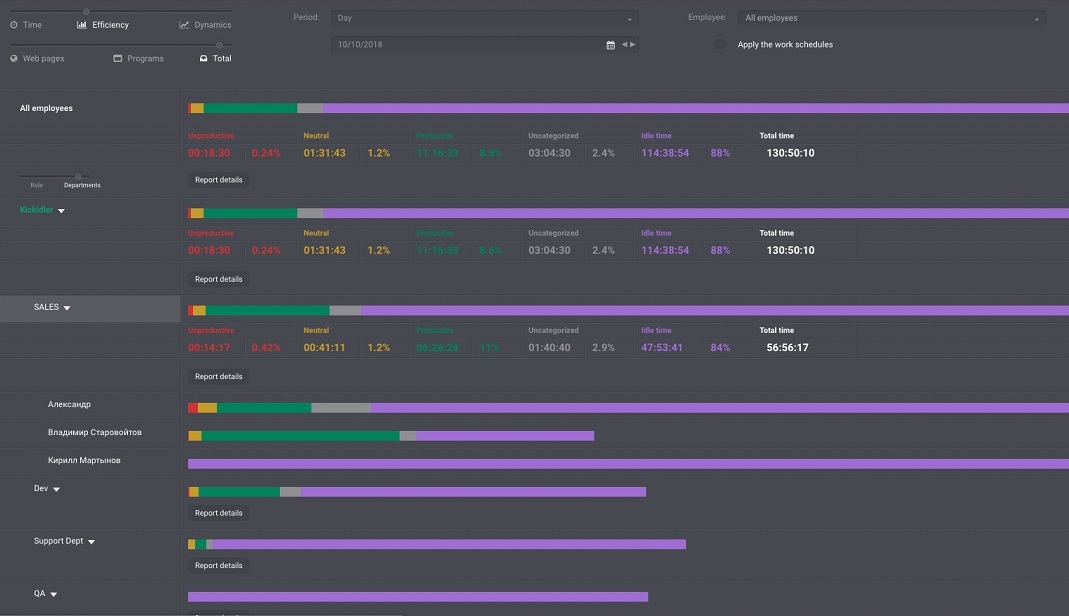This screenshot has width=1069, height=616.
Task: Click the Role/Departments slider knob
Action: pos(78,176)
